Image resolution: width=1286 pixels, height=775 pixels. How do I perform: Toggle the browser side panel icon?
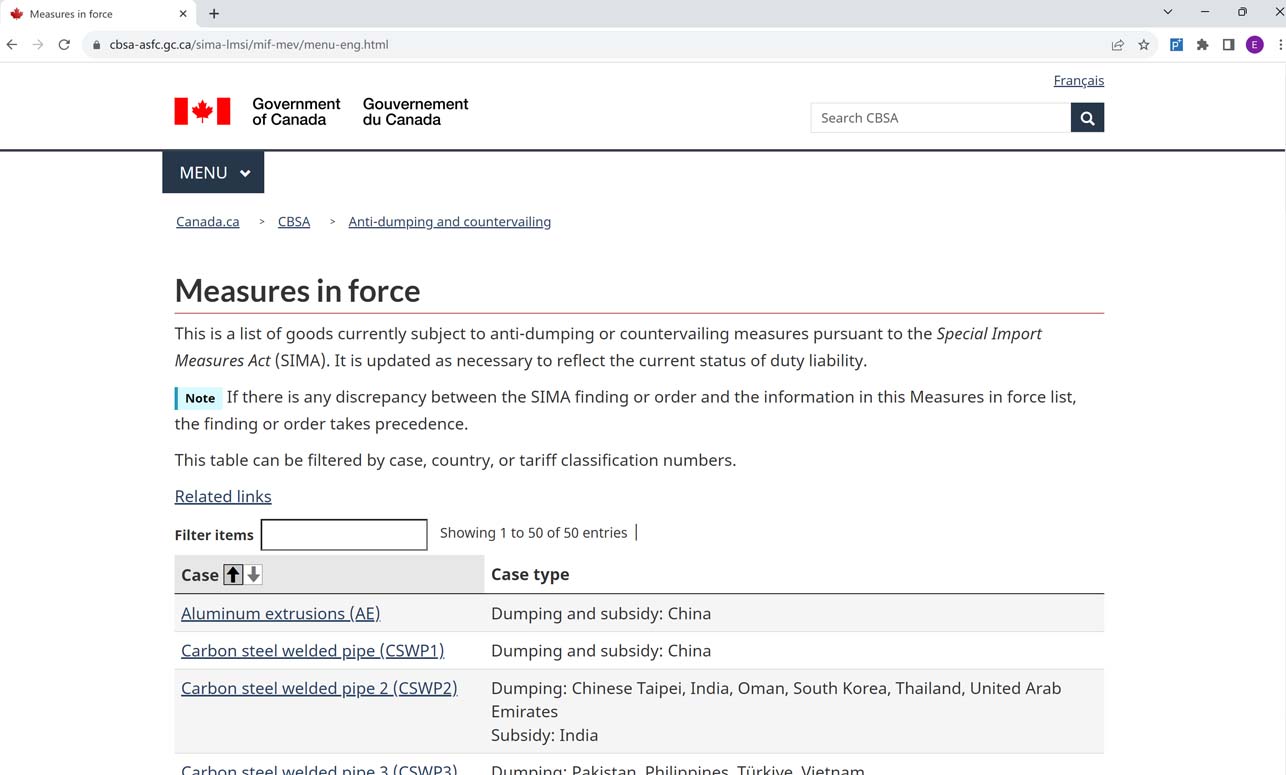point(1228,45)
